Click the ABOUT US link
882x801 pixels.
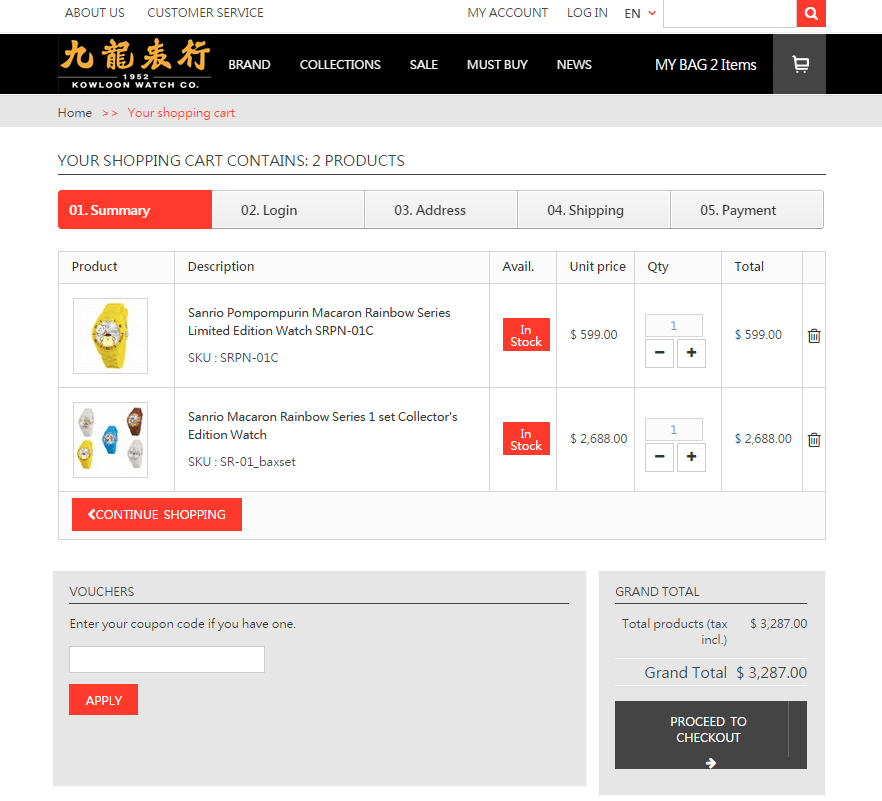[94, 13]
